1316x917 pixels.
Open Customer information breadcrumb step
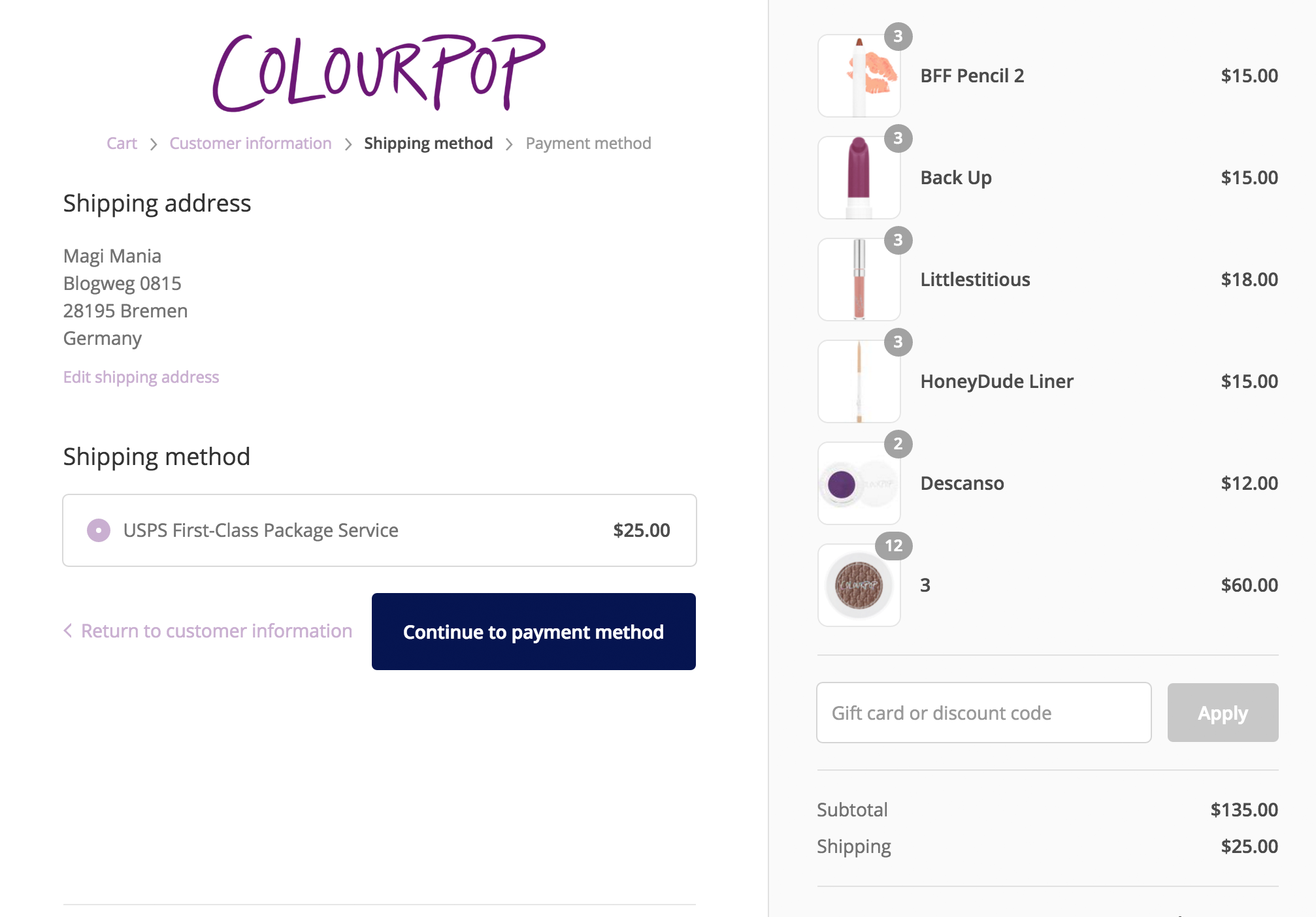click(250, 144)
